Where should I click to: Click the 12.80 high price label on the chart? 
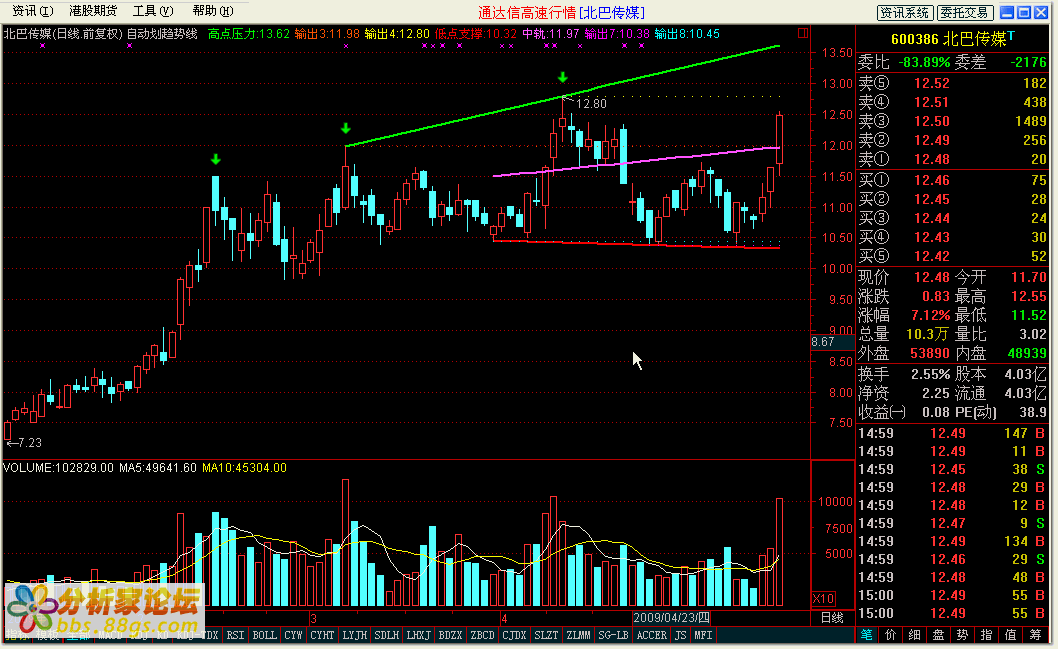591,103
